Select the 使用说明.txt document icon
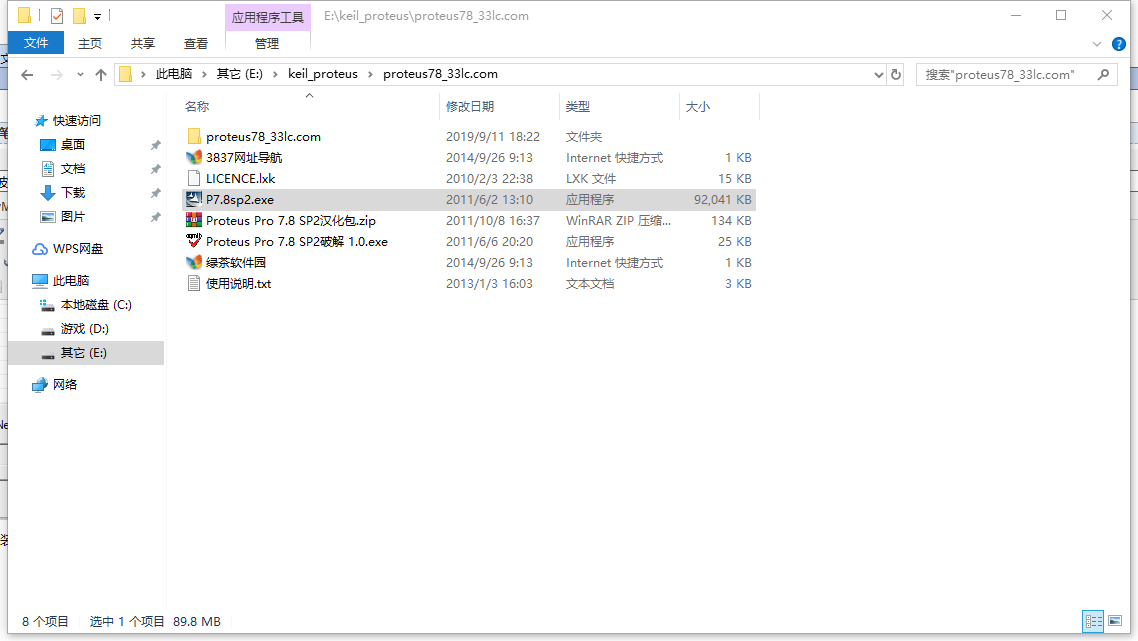This screenshot has width=1138, height=641. pos(194,283)
